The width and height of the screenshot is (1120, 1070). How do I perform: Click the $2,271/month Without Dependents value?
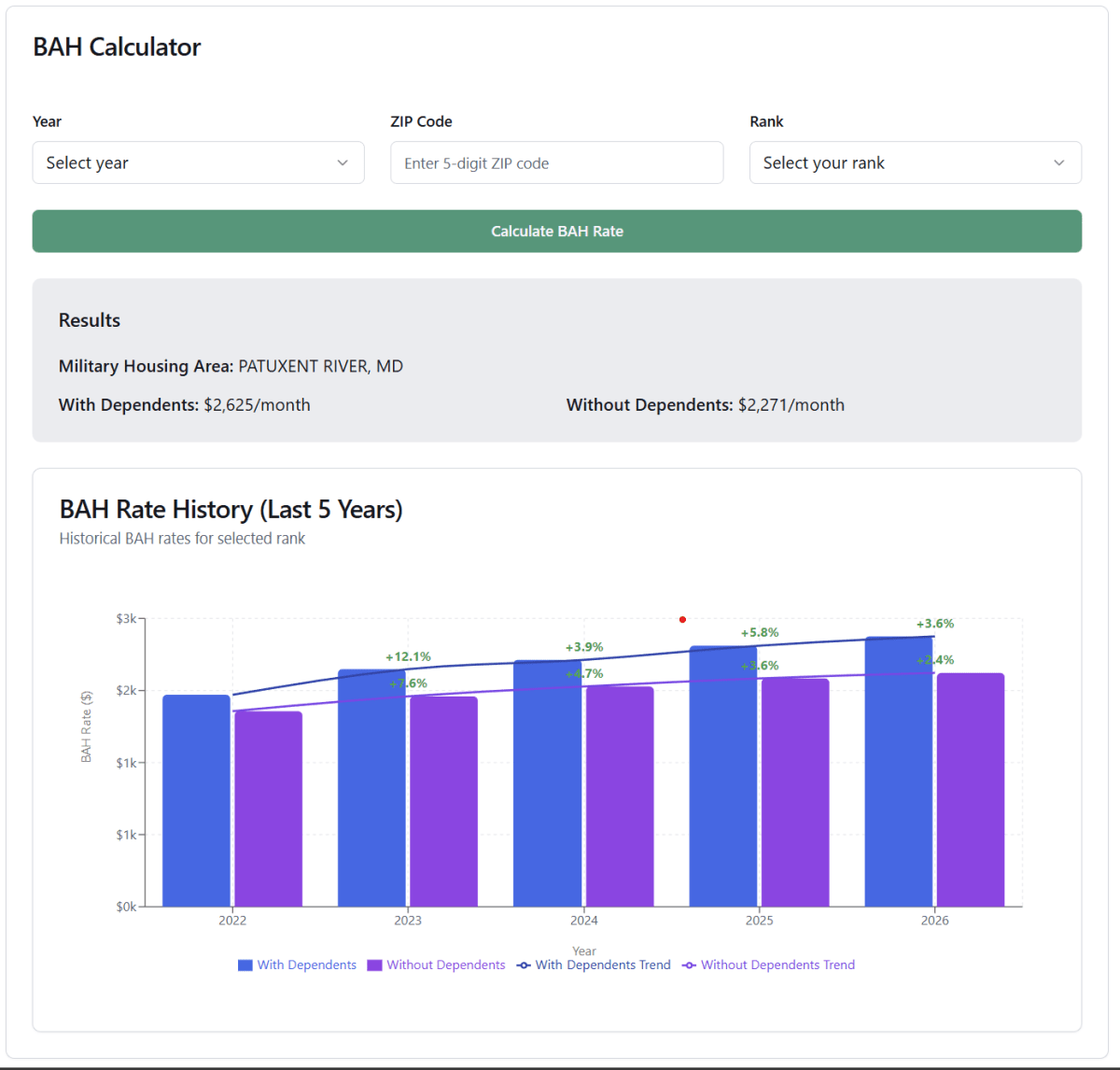pos(791,404)
